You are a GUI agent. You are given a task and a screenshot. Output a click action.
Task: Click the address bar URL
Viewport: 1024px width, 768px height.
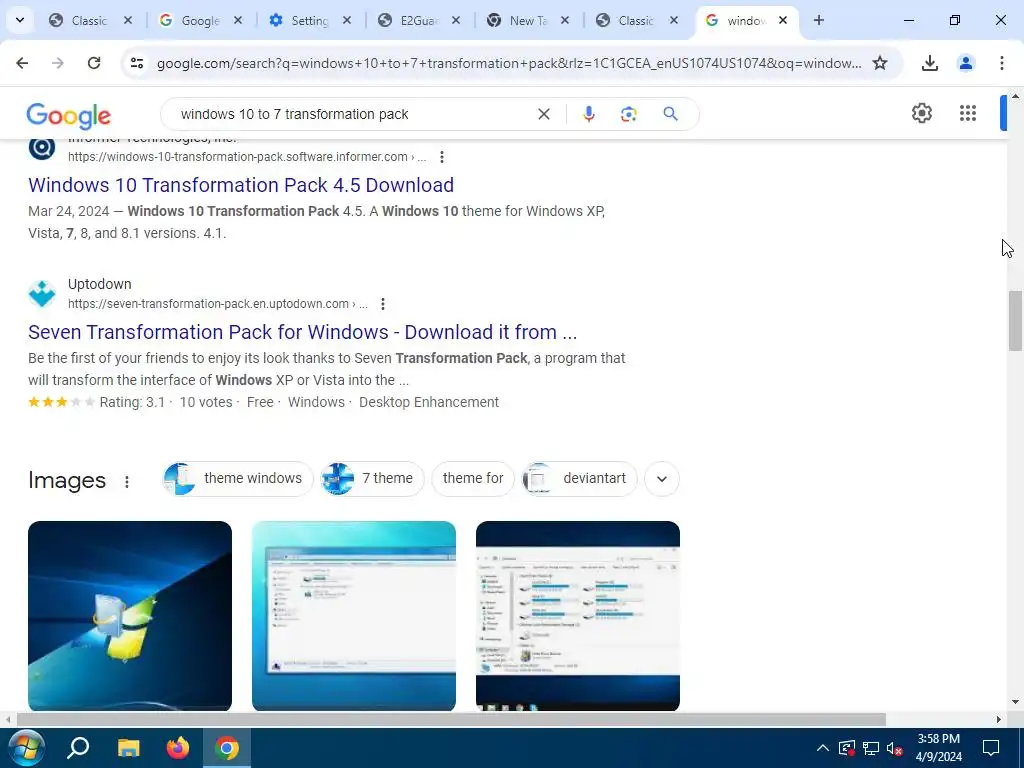coord(509,63)
